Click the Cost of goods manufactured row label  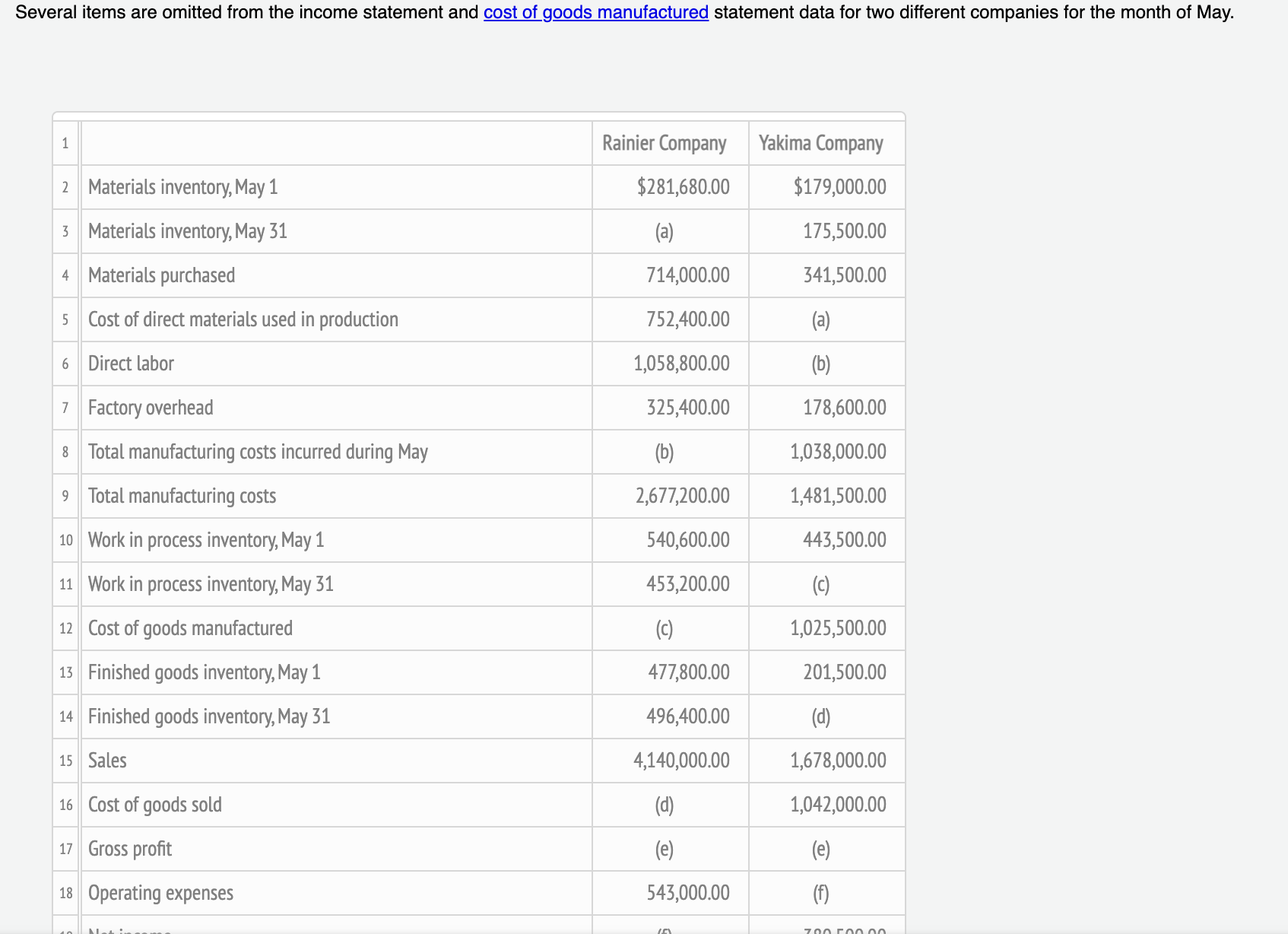click(190, 628)
